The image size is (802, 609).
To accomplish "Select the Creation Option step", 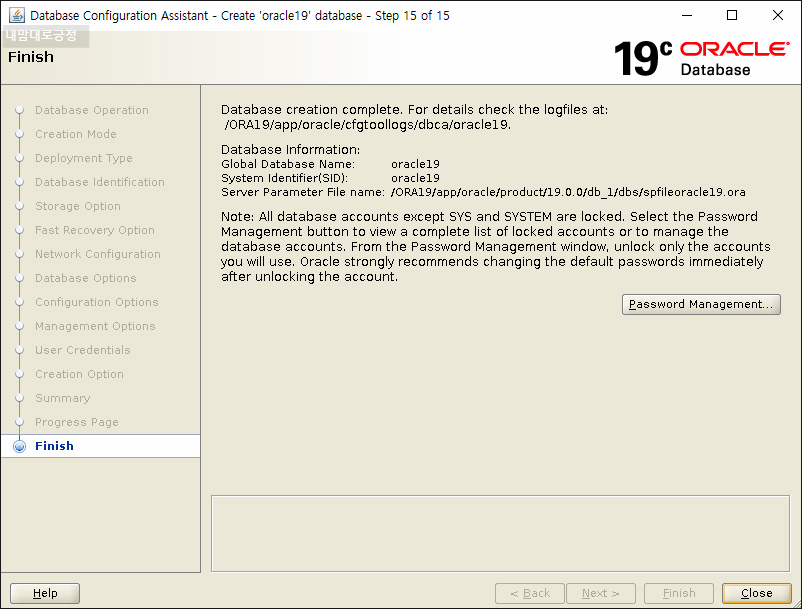I will click(x=79, y=374).
